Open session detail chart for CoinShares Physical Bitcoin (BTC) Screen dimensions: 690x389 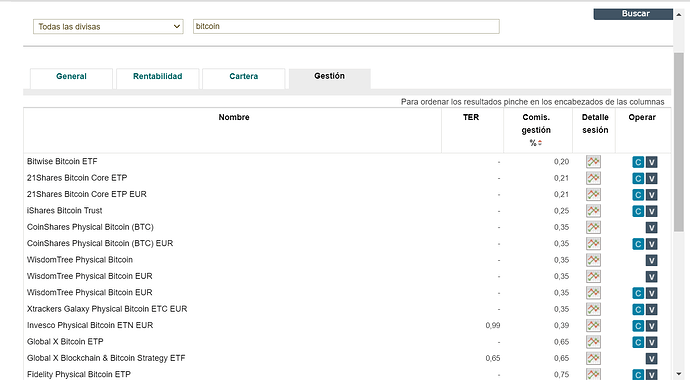(593, 228)
